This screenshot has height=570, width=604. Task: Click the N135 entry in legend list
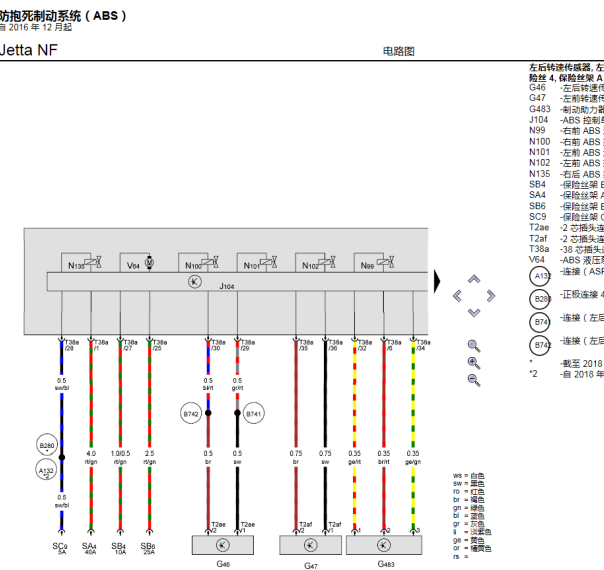coord(566,174)
